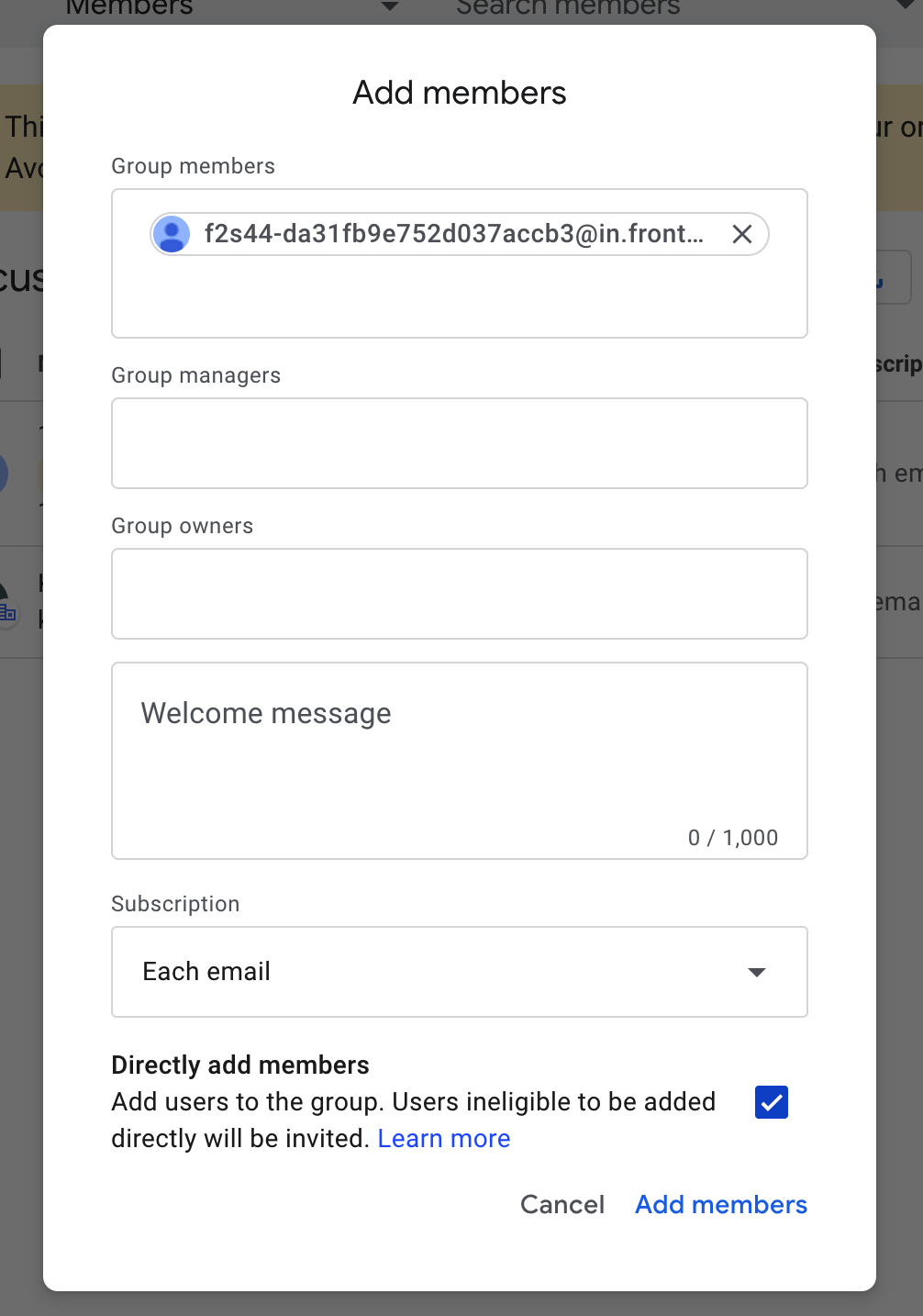The image size is (923, 1316).
Task: Click the partially hidden button at right edge
Action: tap(895, 278)
